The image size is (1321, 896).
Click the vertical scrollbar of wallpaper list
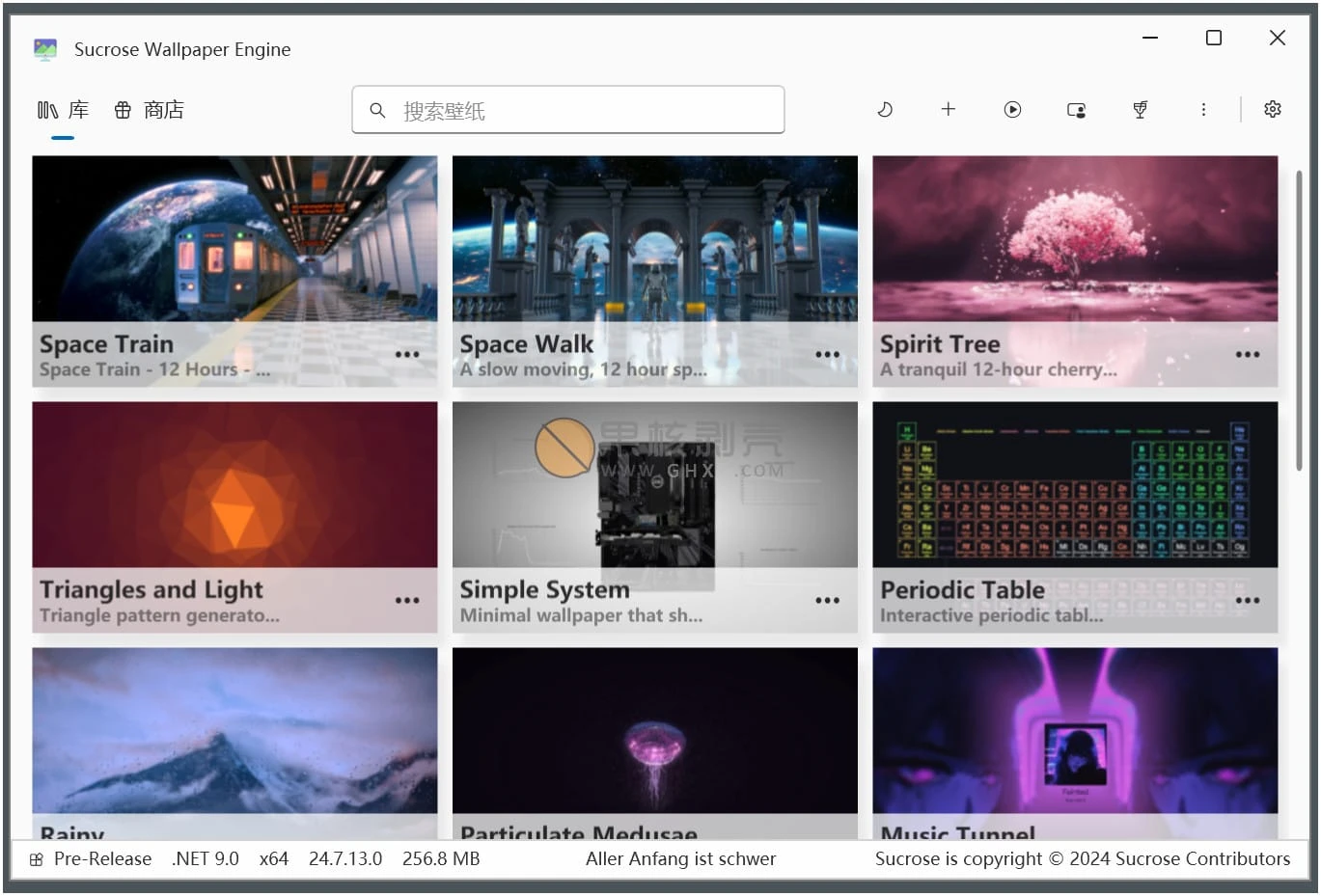click(x=1299, y=321)
